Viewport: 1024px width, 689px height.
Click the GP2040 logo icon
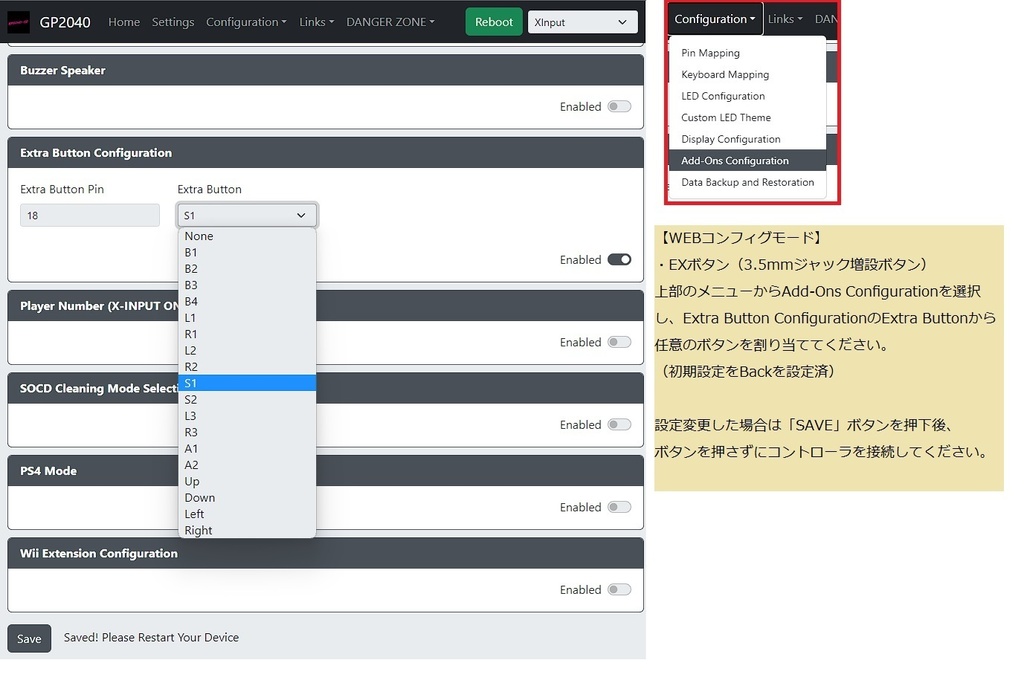[x=18, y=22]
